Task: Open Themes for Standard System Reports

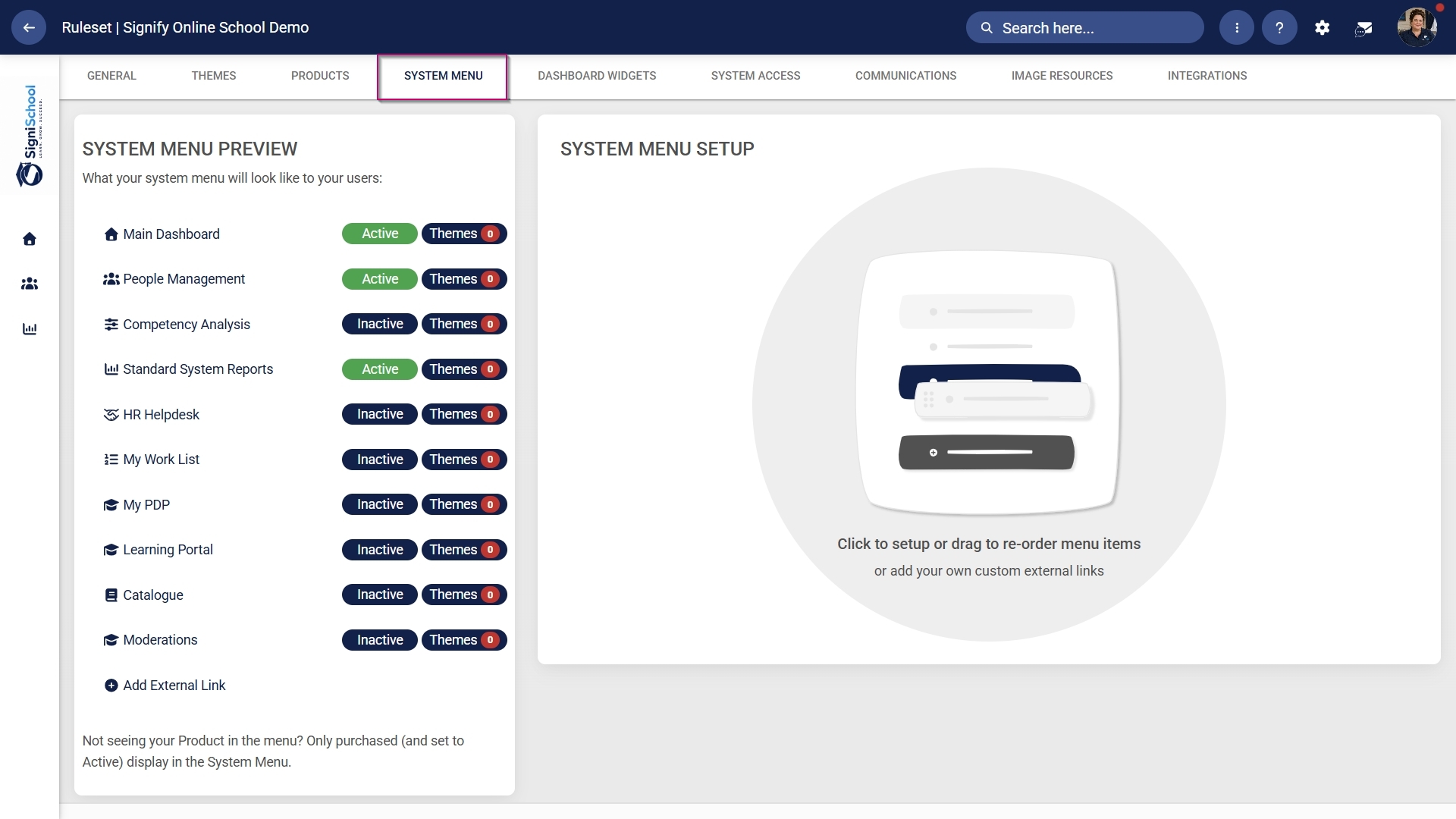Action: (464, 369)
